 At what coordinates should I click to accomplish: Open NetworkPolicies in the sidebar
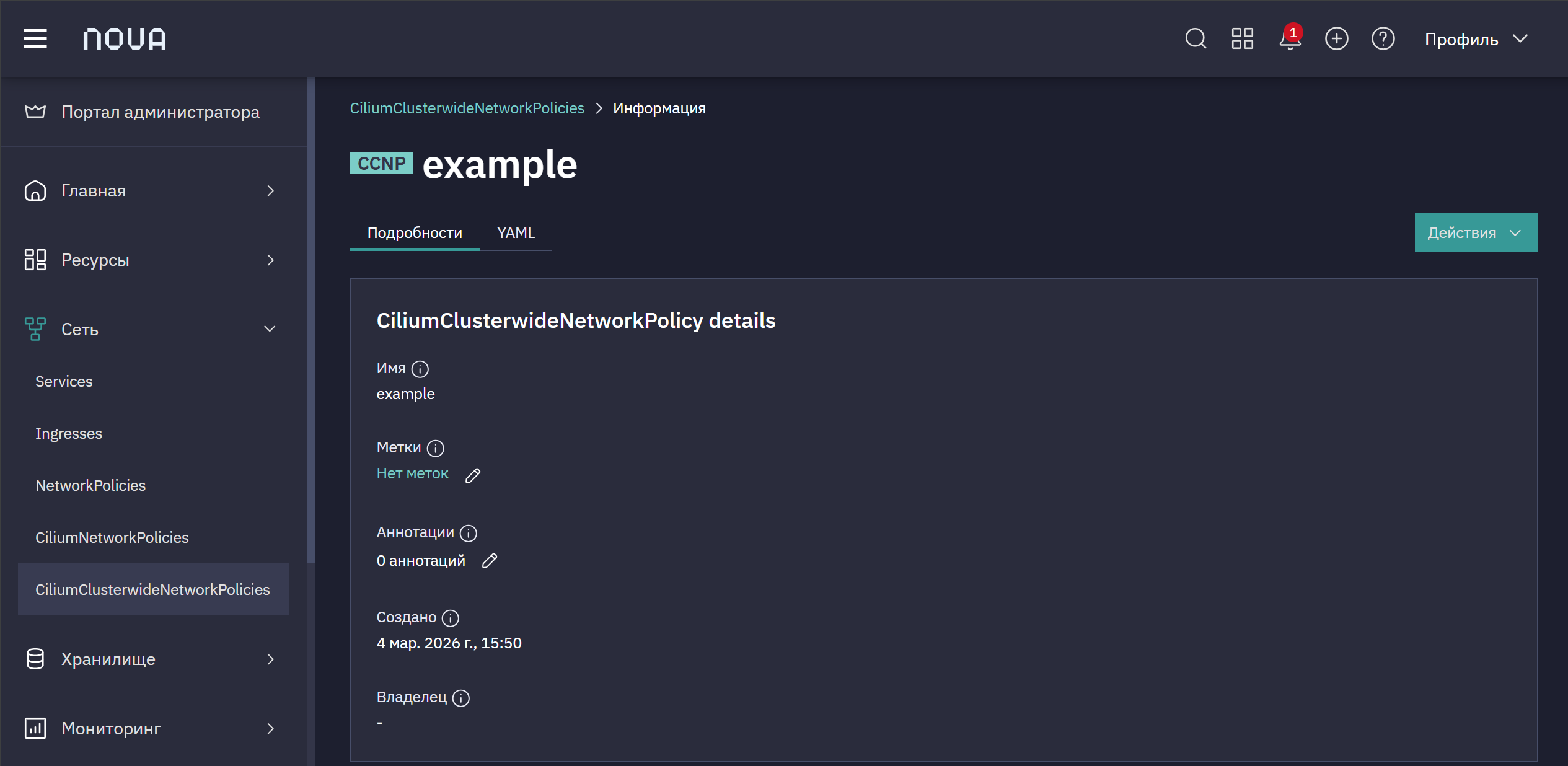pyautogui.click(x=90, y=485)
